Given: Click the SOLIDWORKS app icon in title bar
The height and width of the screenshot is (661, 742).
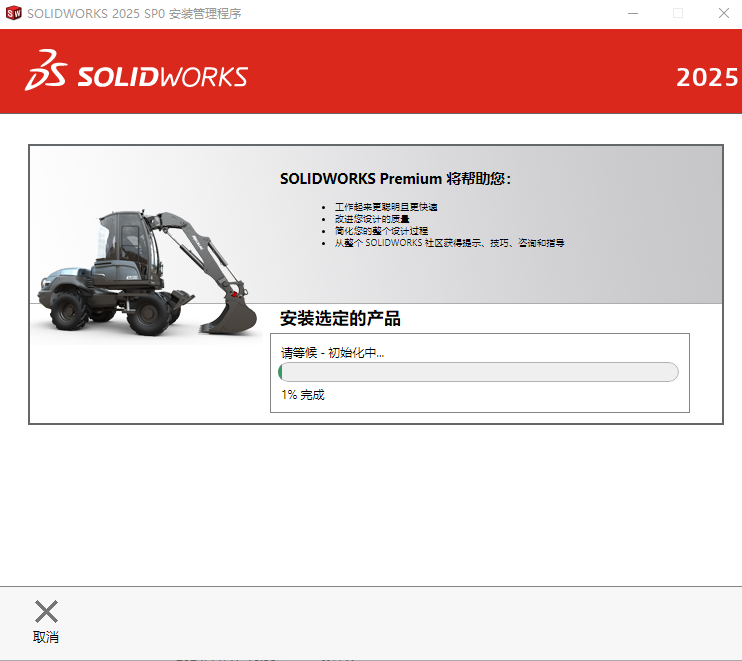Looking at the screenshot, I should pos(14,13).
